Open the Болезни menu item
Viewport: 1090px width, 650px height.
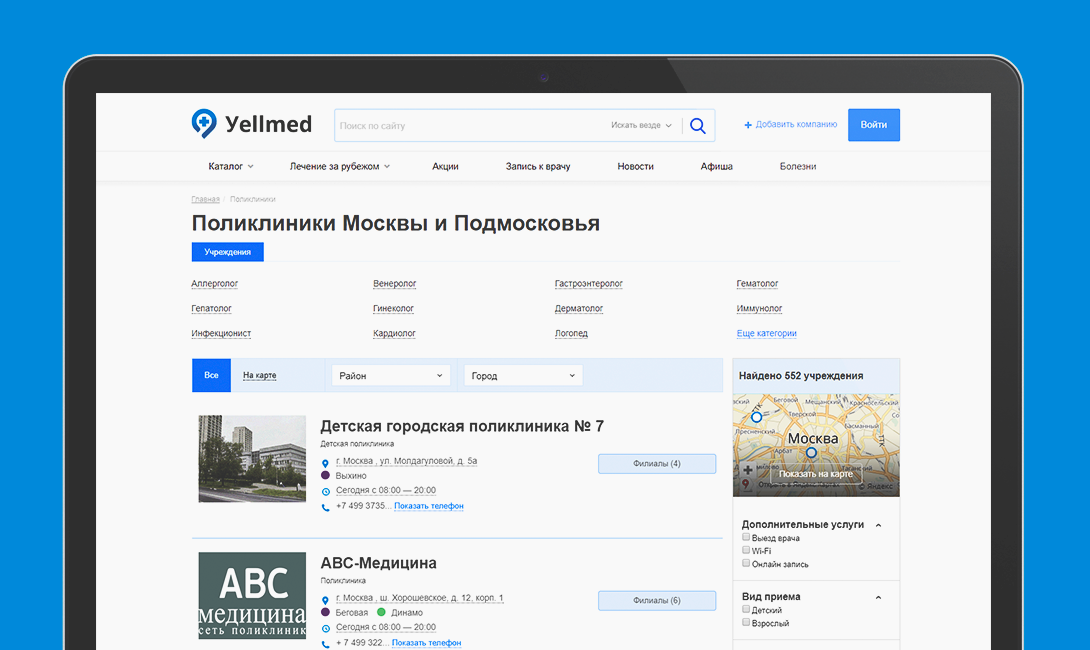point(798,166)
